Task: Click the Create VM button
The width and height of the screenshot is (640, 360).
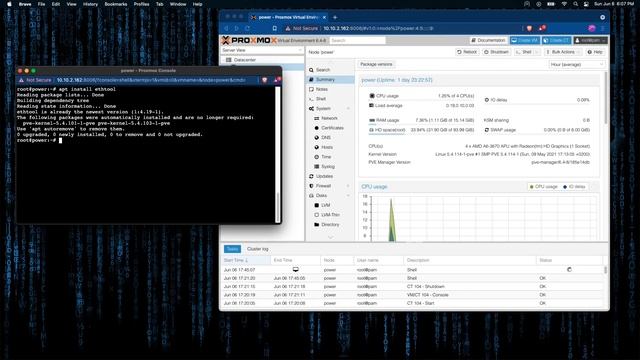Action: click(524, 40)
